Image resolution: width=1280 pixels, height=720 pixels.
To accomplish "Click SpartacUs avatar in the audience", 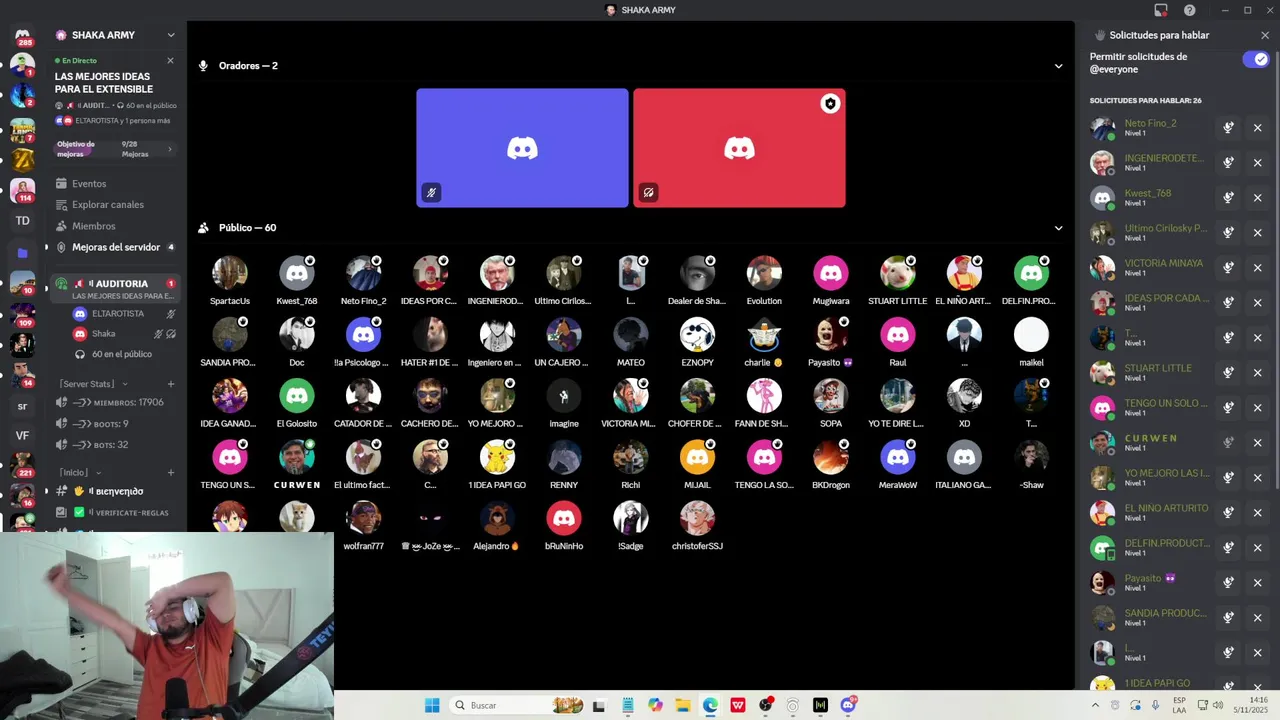I will tap(230, 273).
